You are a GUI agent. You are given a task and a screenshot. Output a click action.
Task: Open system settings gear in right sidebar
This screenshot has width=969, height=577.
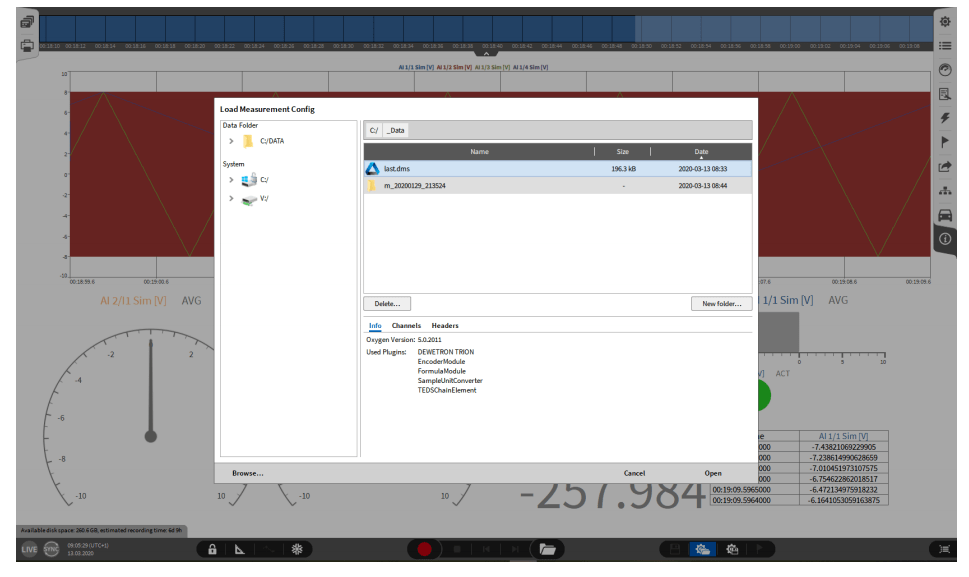pos(944,22)
